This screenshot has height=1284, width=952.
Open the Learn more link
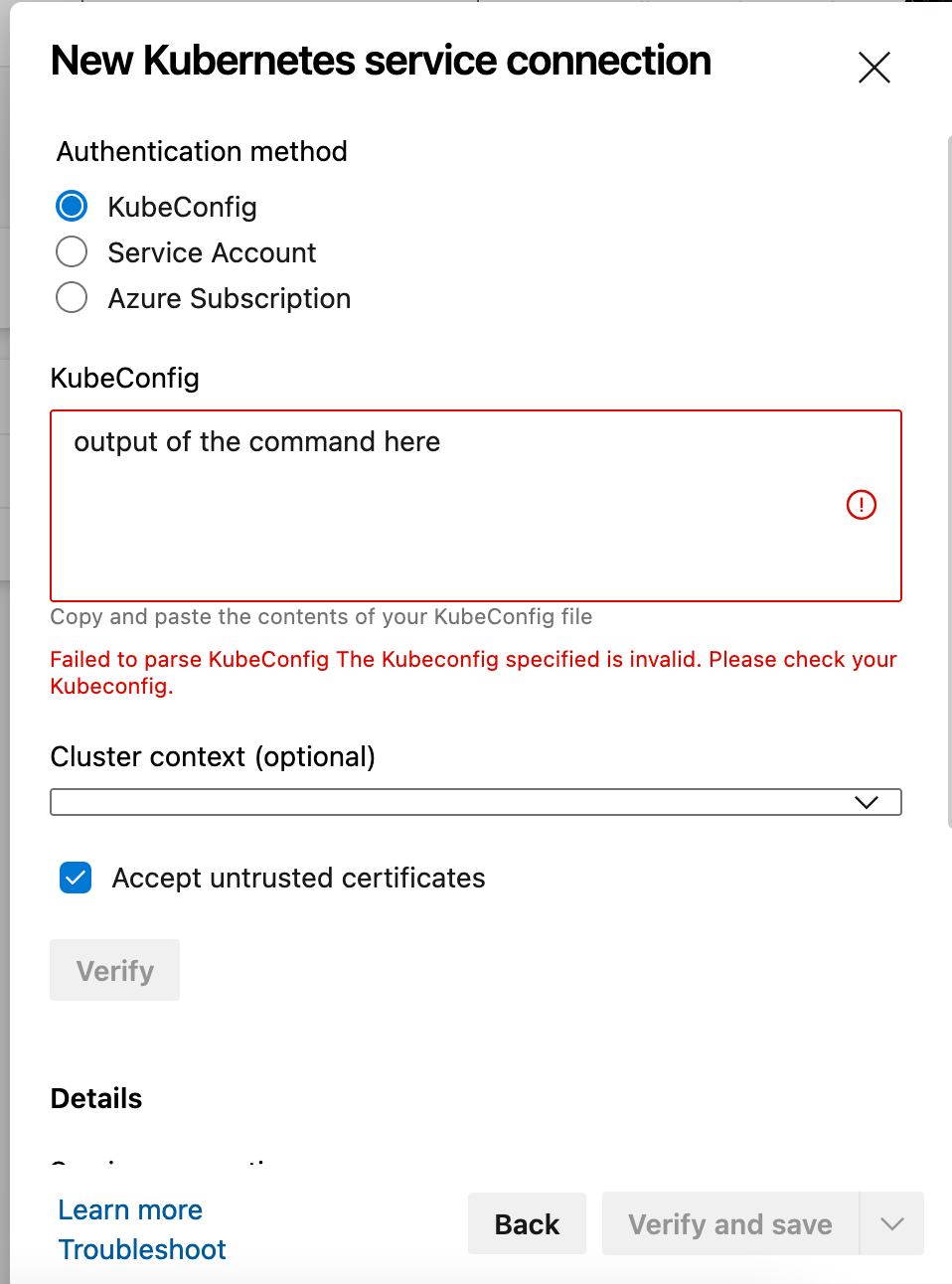coord(130,1209)
